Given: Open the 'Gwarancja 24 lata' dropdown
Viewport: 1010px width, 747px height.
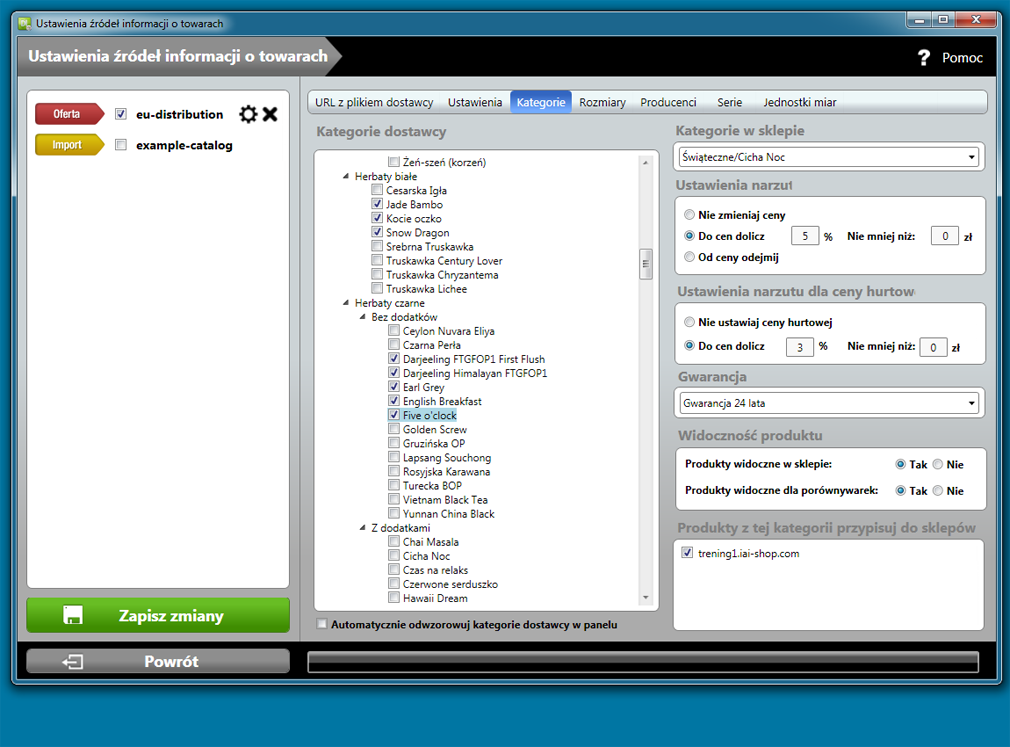Looking at the screenshot, I should point(828,403).
